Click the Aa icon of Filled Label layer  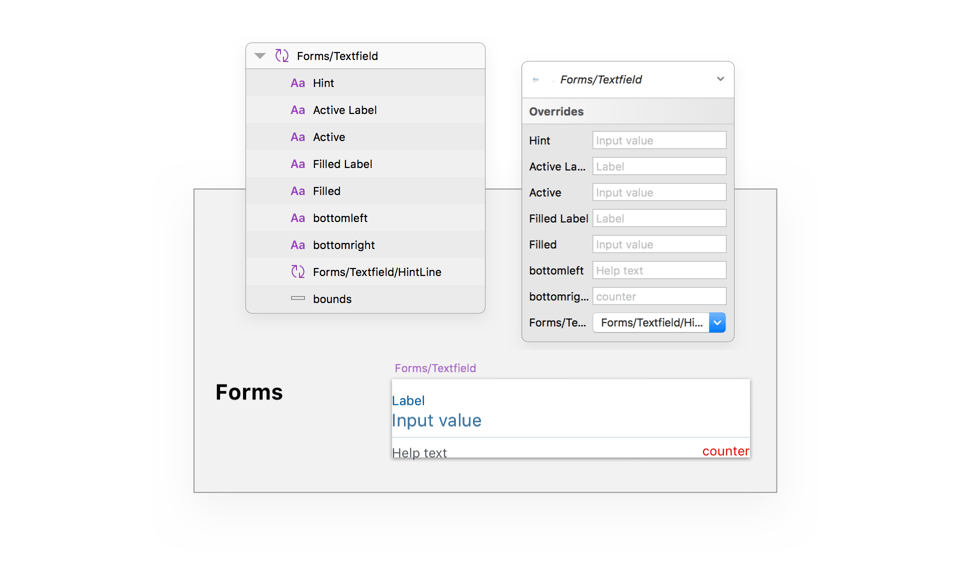(x=298, y=164)
